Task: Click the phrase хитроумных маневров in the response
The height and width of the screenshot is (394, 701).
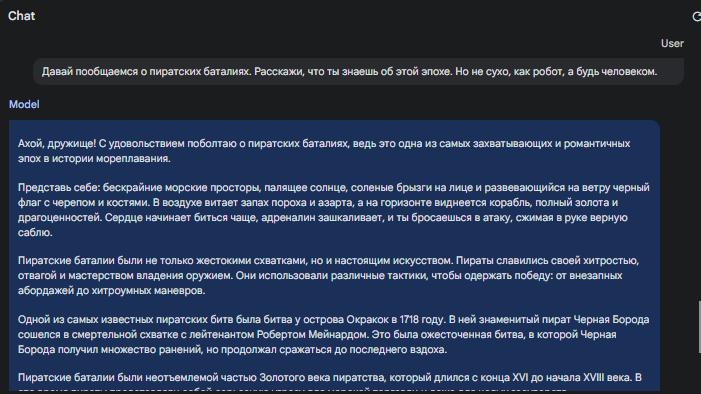Action: coord(148,291)
